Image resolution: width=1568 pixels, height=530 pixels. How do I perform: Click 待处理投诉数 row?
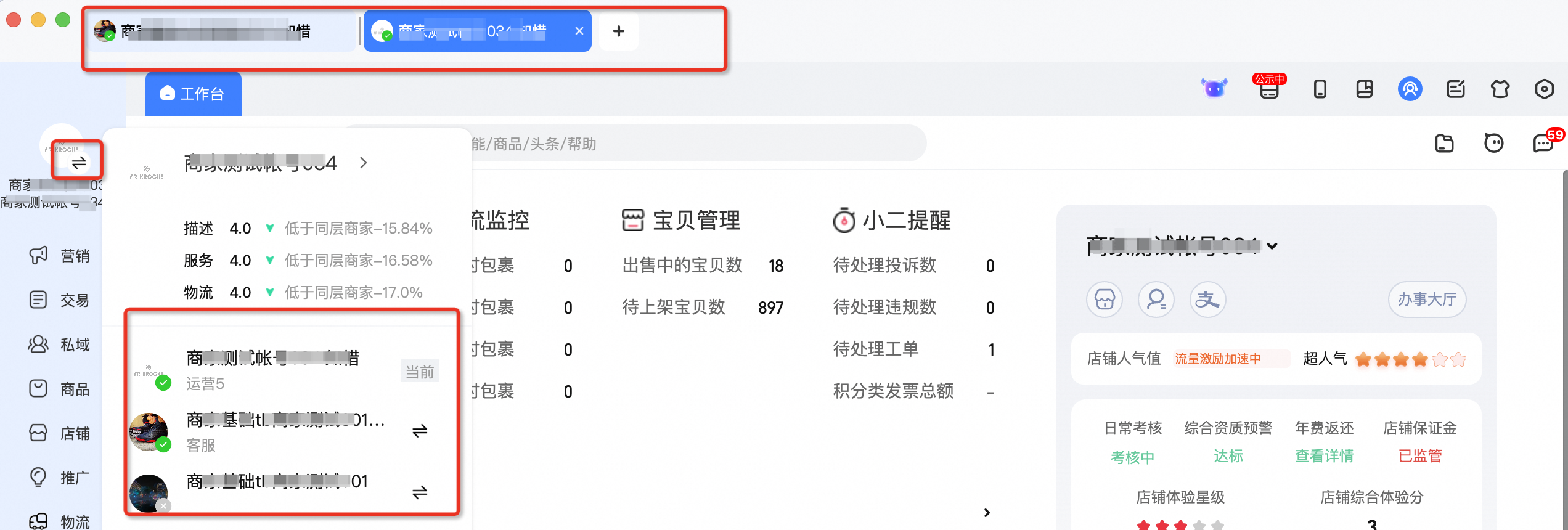pyautogui.click(x=913, y=266)
